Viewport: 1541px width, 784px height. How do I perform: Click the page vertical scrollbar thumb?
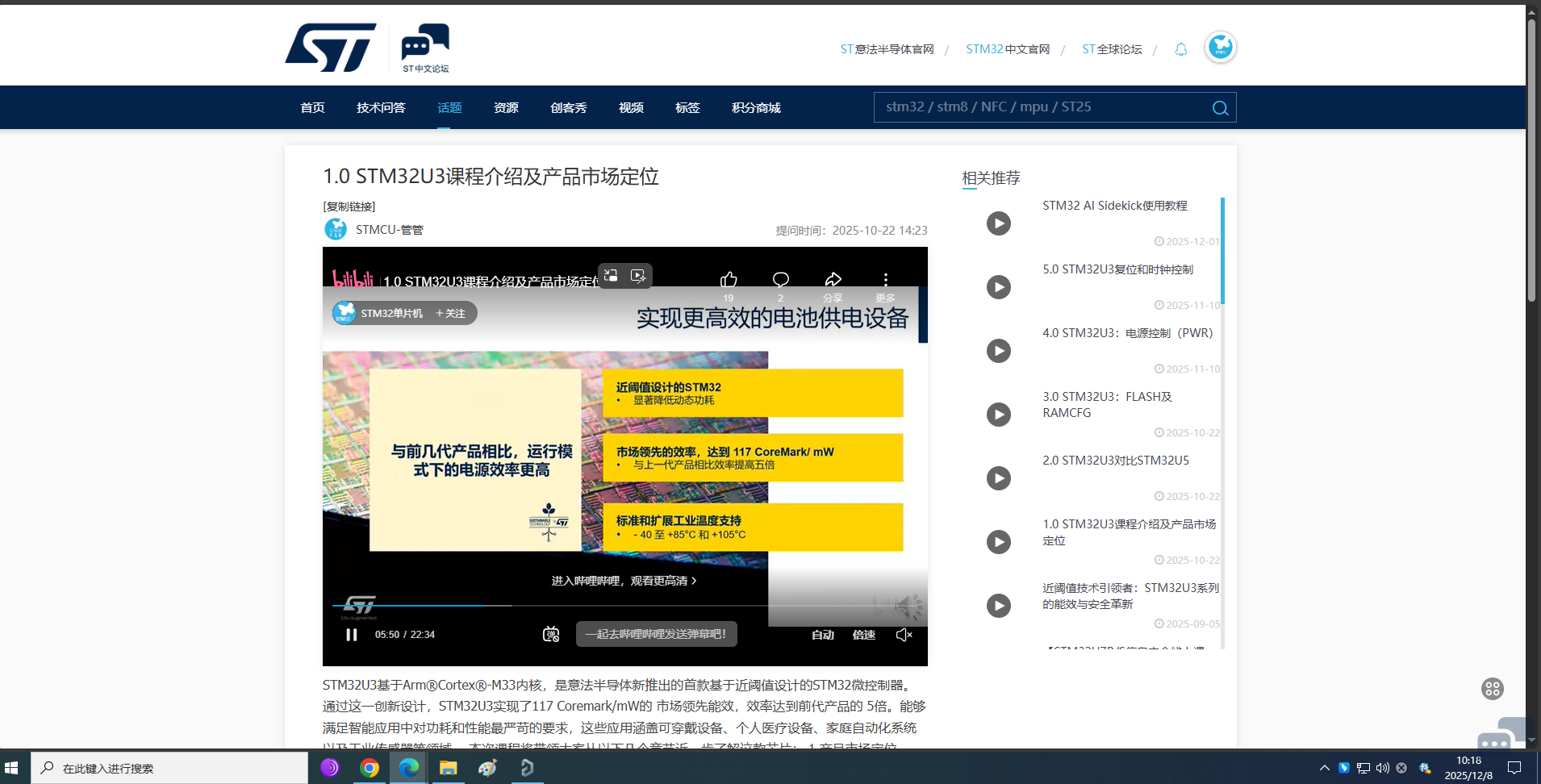point(1531,161)
